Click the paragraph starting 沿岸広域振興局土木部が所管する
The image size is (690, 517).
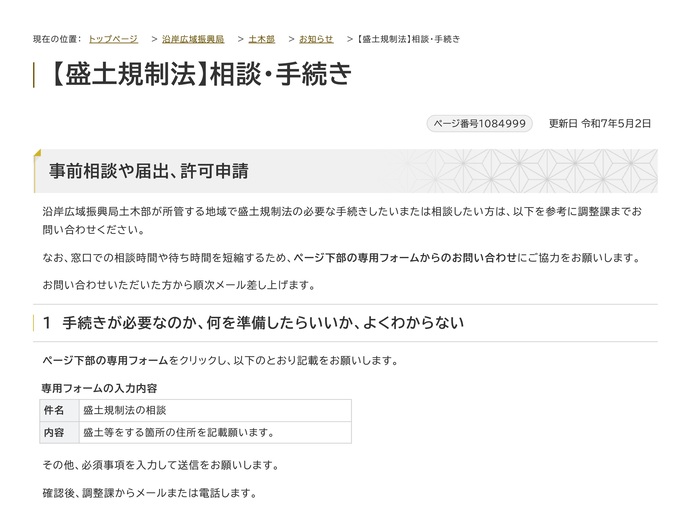coord(342,220)
